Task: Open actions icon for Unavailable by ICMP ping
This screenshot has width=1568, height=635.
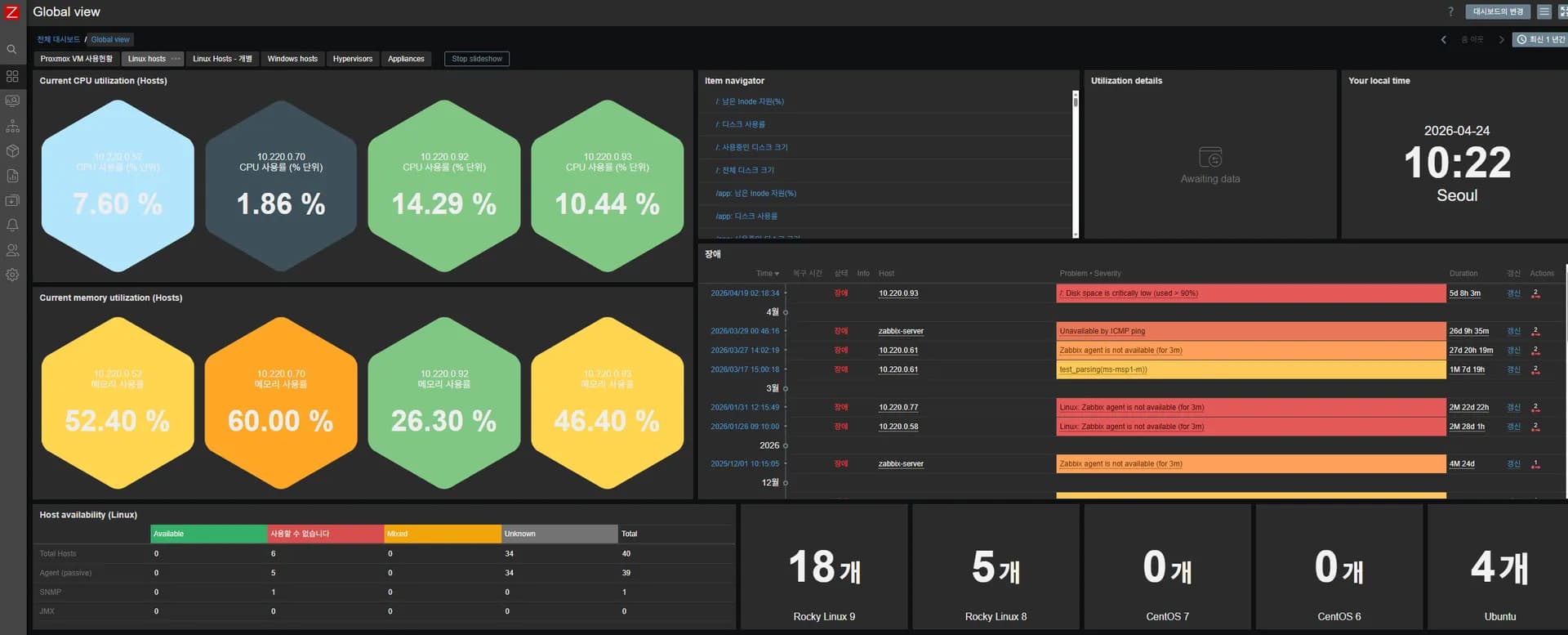Action: coord(1535,331)
